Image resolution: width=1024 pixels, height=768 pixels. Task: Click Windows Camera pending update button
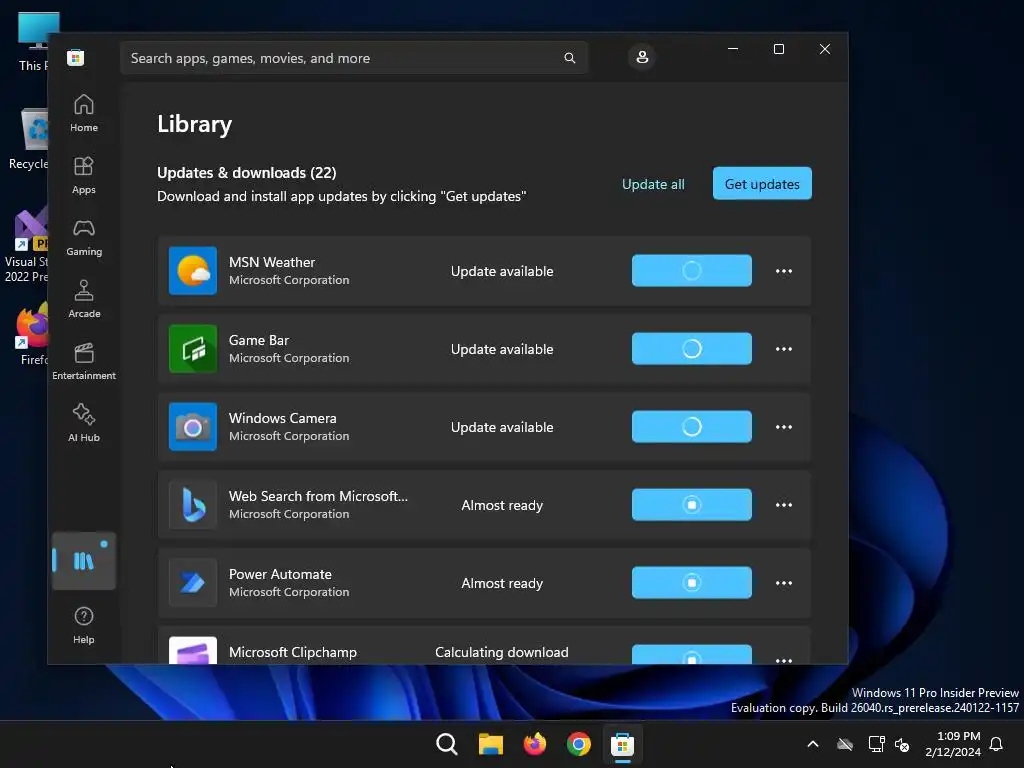tap(692, 426)
